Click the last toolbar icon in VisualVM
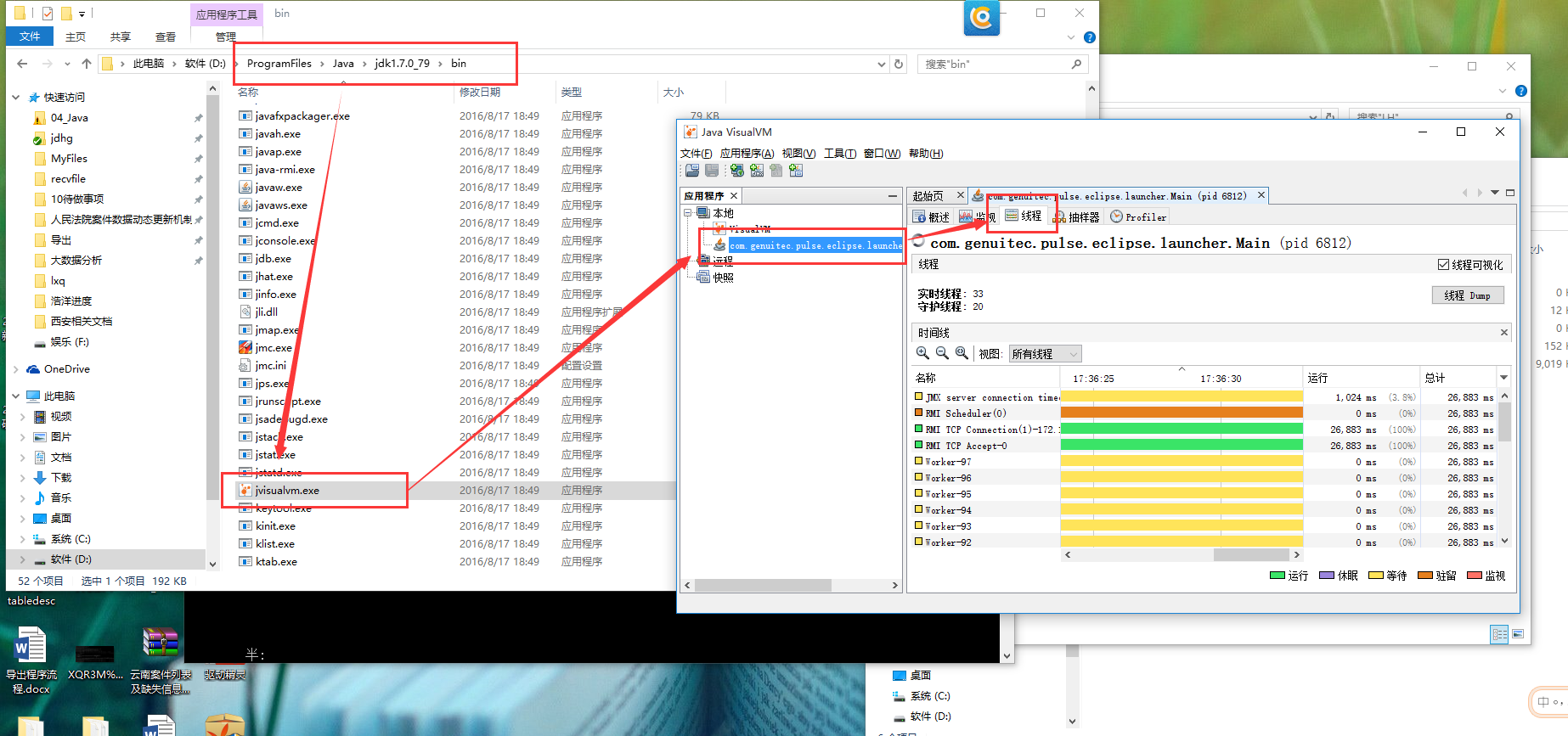1568x736 pixels. [x=796, y=171]
